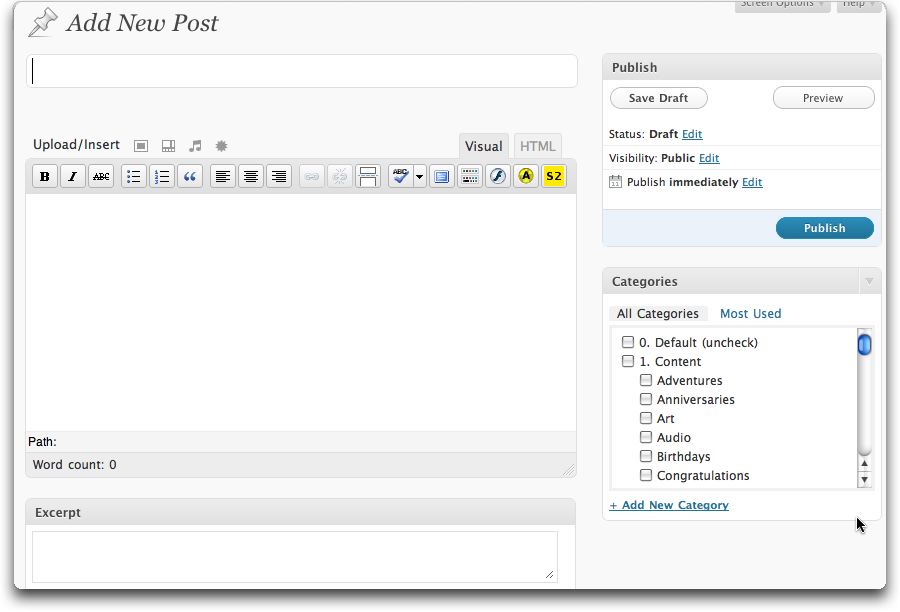Center-align text with the toolbar icon
The image size is (900, 612).
tap(251, 177)
